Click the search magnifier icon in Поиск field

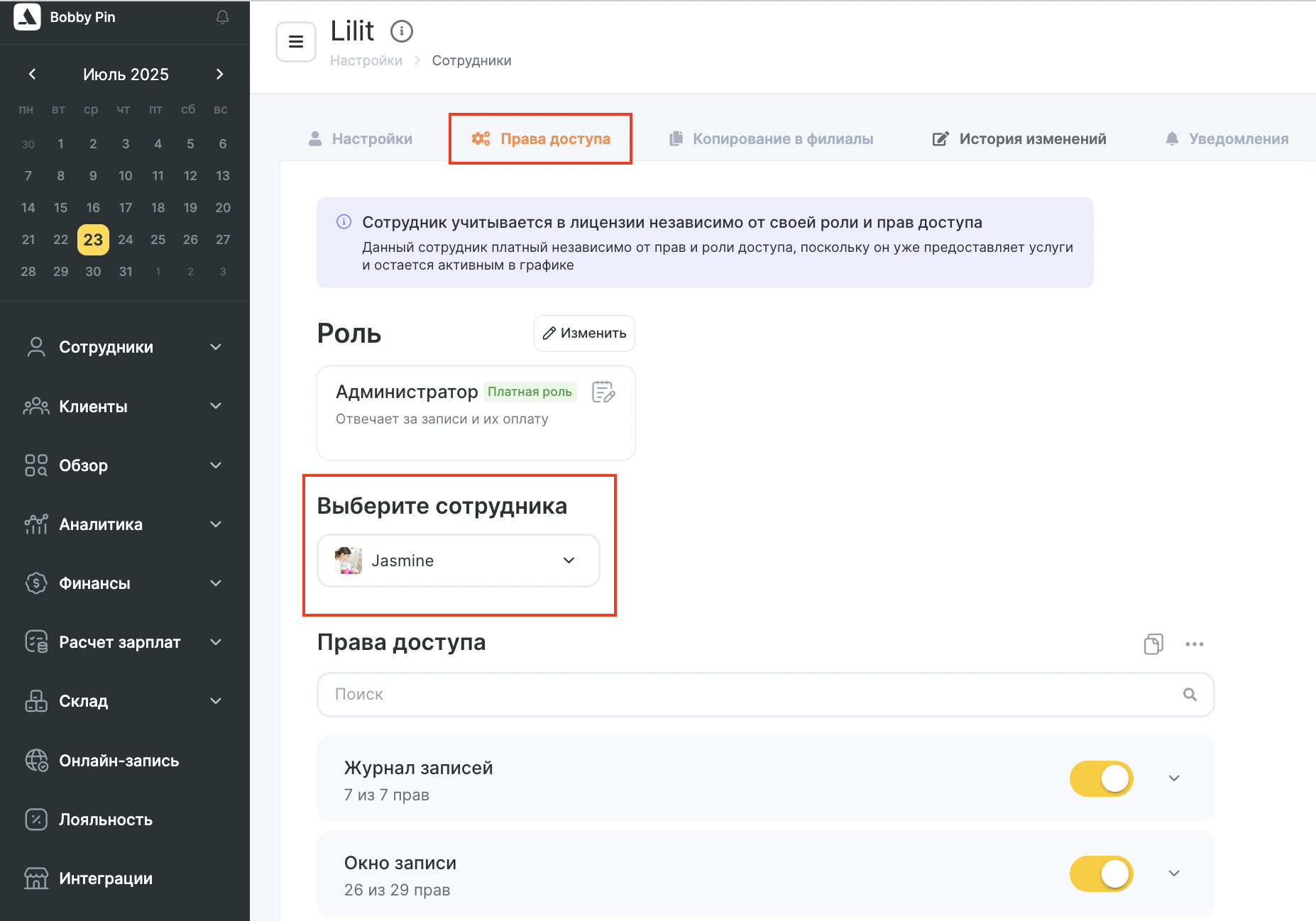click(1190, 695)
